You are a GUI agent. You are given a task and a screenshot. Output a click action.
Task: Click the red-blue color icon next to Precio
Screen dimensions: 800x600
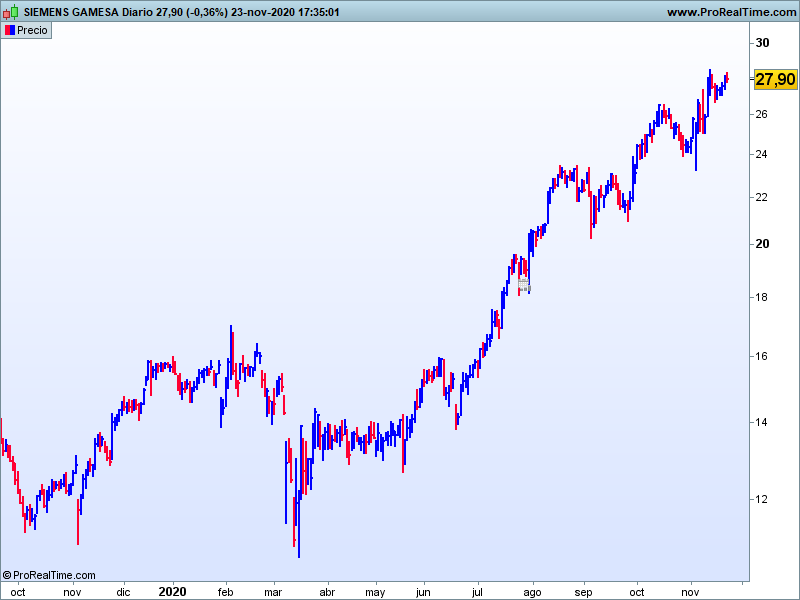9,30
